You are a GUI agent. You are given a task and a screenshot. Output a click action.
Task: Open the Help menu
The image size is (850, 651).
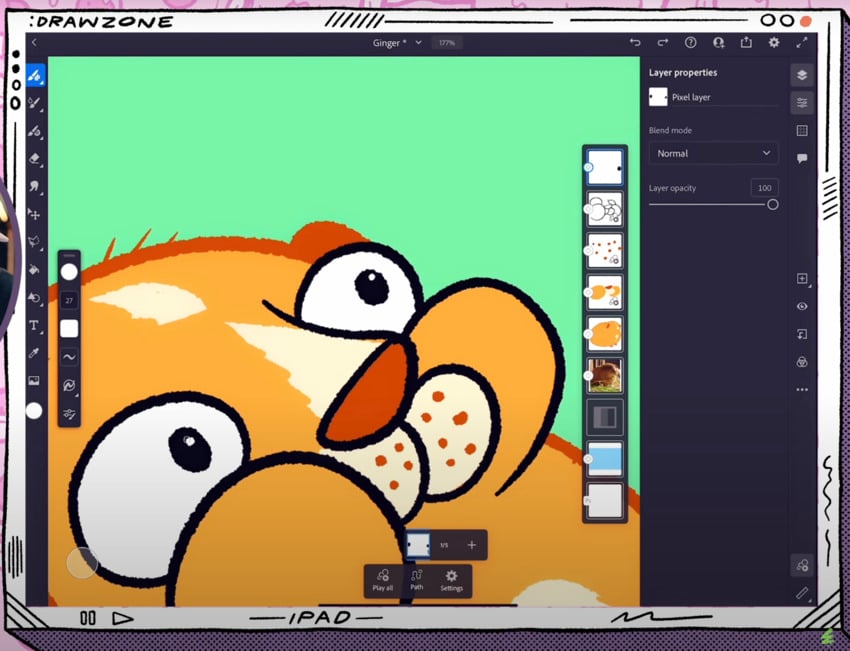pos(690,42)
